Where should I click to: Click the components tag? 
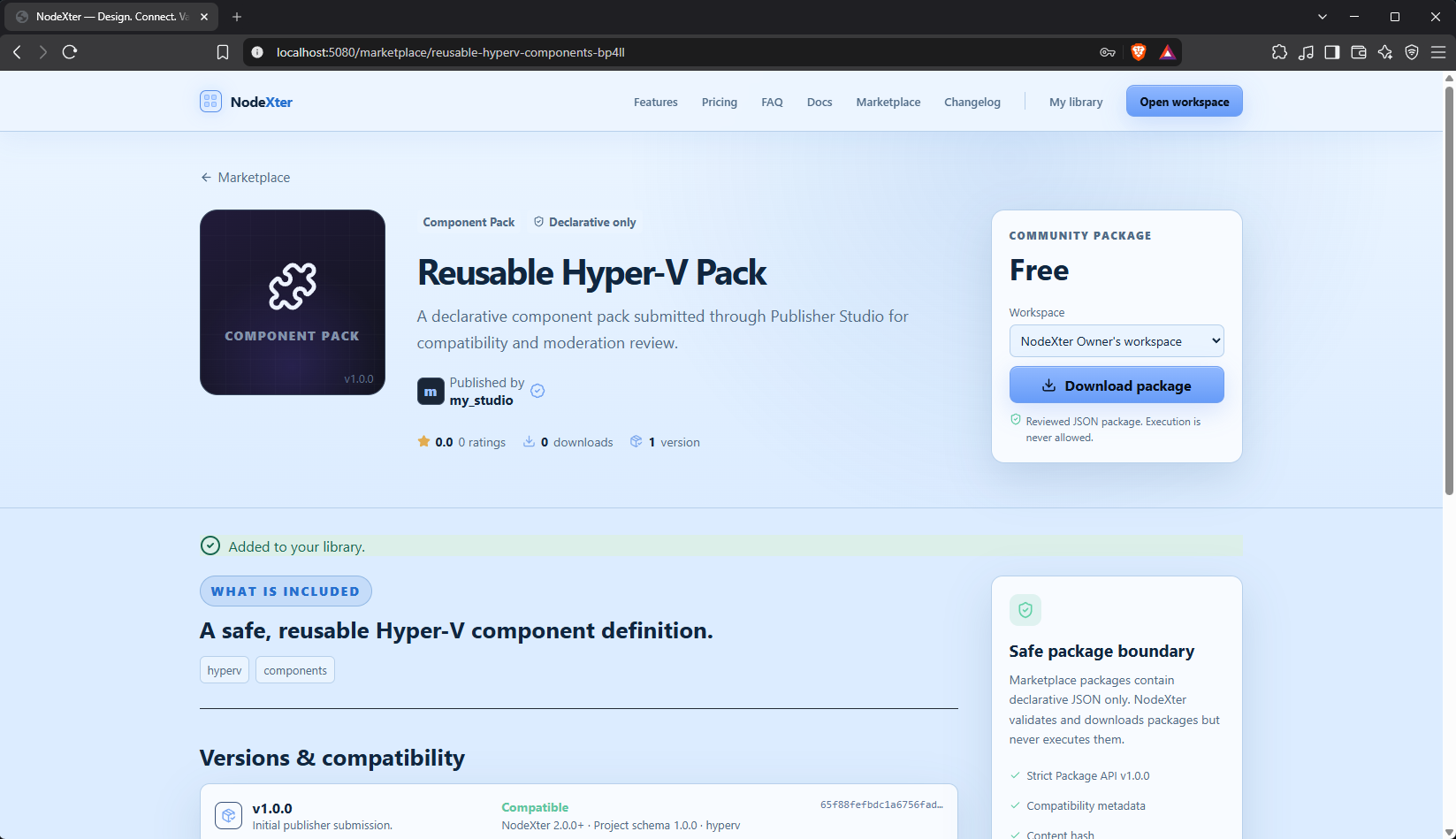pyautogui.click(x=295, y=670)
